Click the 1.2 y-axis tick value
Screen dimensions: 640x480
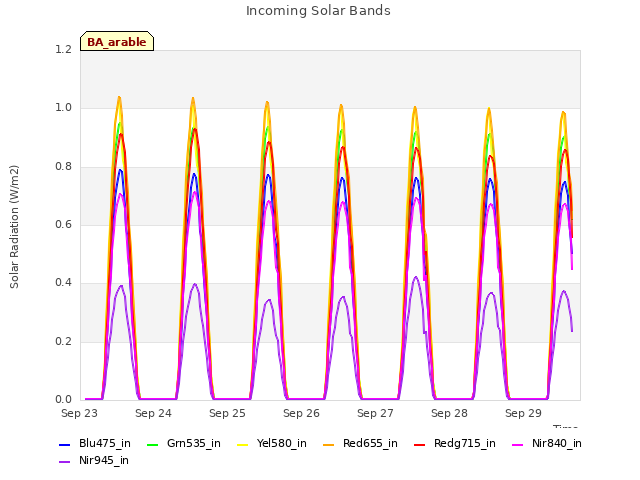point(63,49)
